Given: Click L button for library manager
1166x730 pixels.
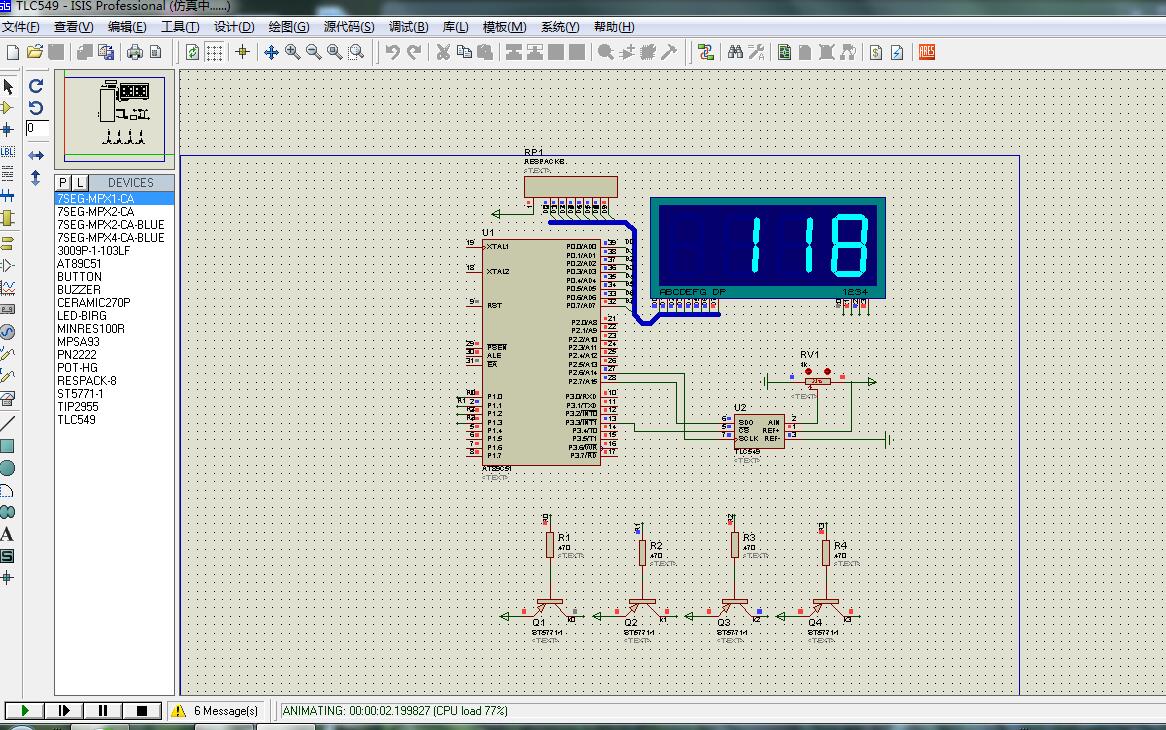Looking at the screenshot, I should 80,183.
